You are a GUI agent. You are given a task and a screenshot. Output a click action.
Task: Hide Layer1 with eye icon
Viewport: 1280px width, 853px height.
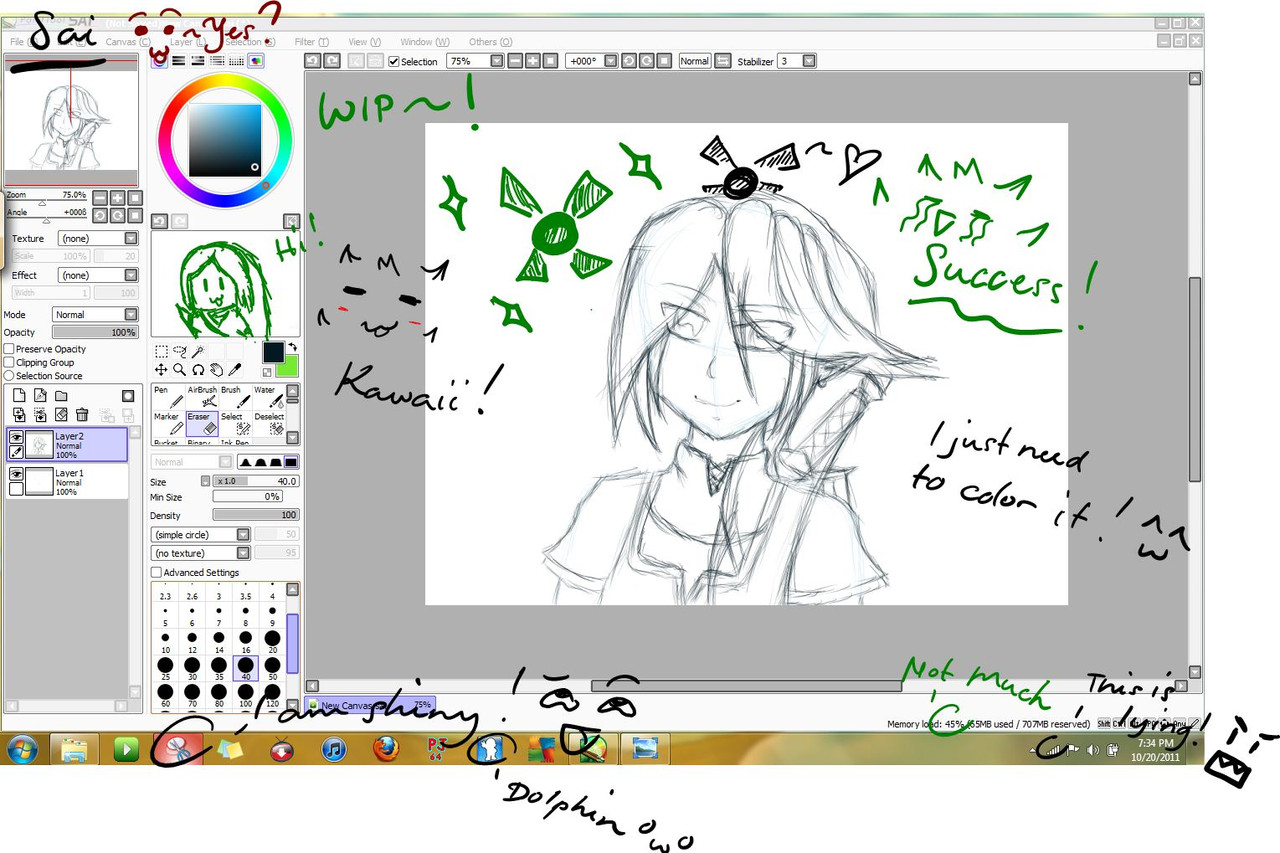coord(16,474)
